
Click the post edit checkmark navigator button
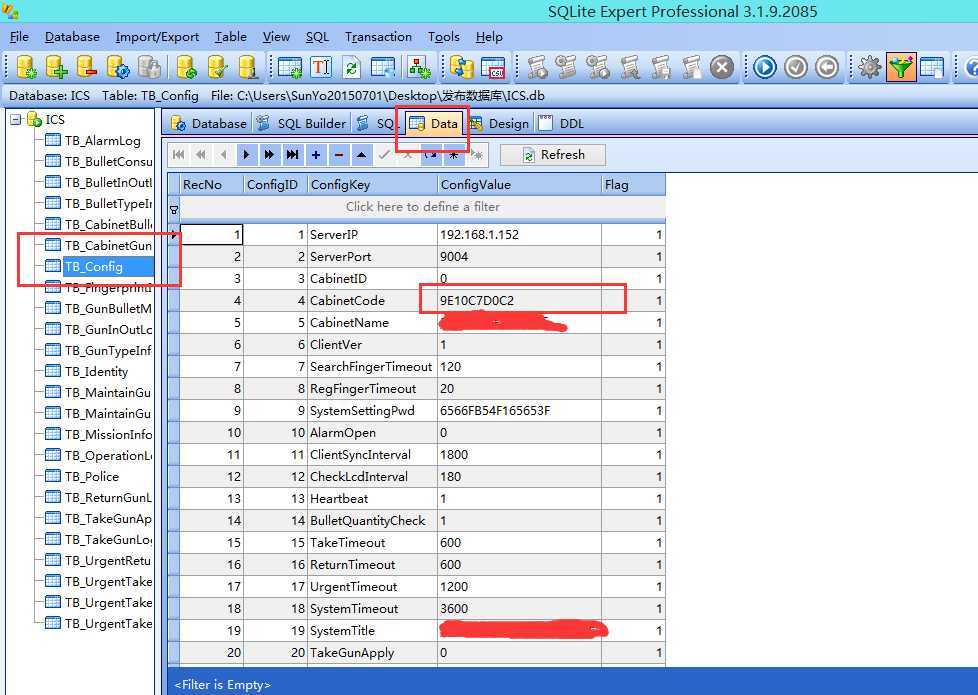(x=384, y=155)
